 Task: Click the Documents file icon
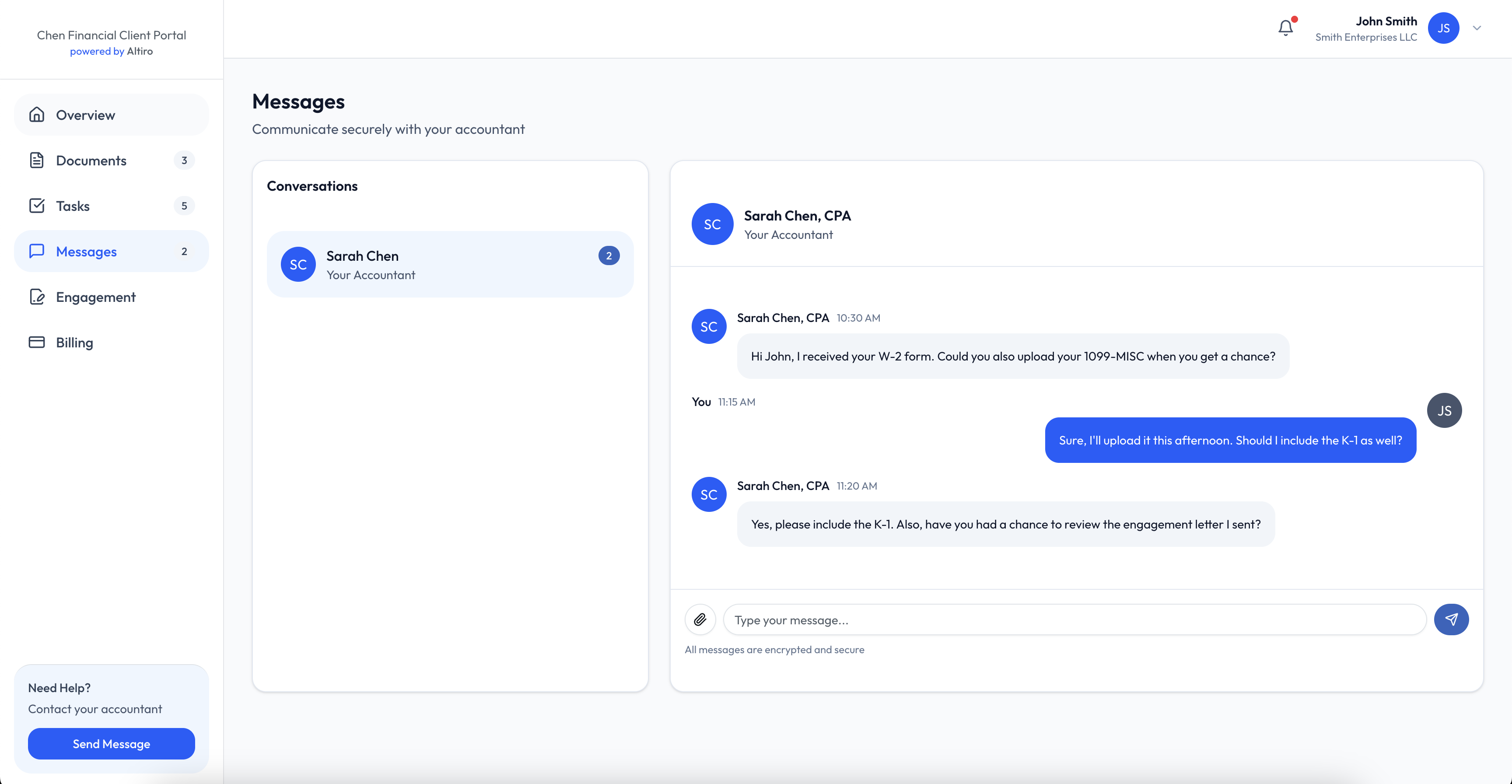(x=37, y=160)
